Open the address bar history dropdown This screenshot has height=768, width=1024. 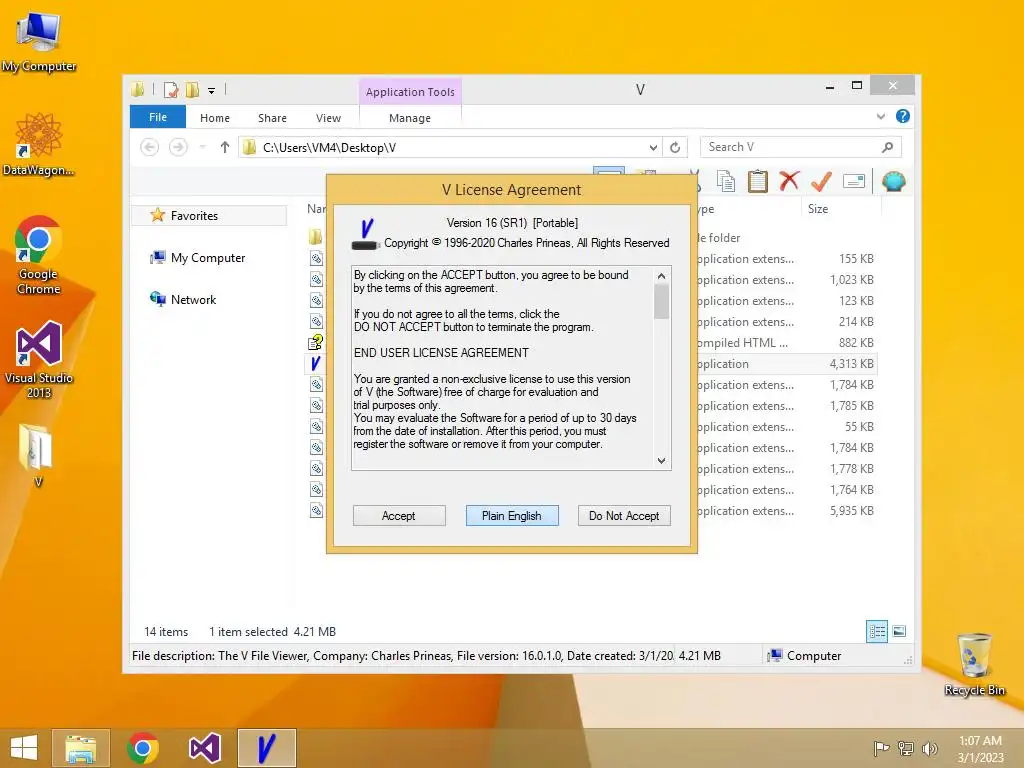(652, 148)
